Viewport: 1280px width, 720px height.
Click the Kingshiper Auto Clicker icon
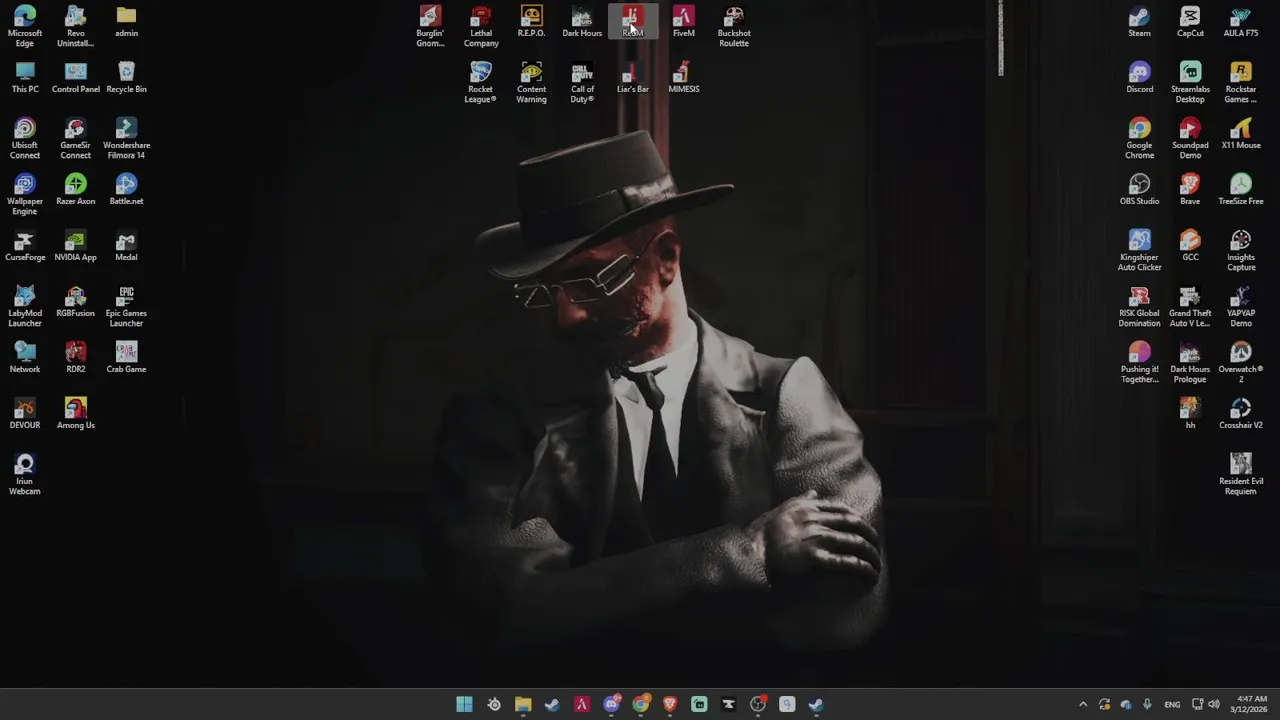(1139, 251)
